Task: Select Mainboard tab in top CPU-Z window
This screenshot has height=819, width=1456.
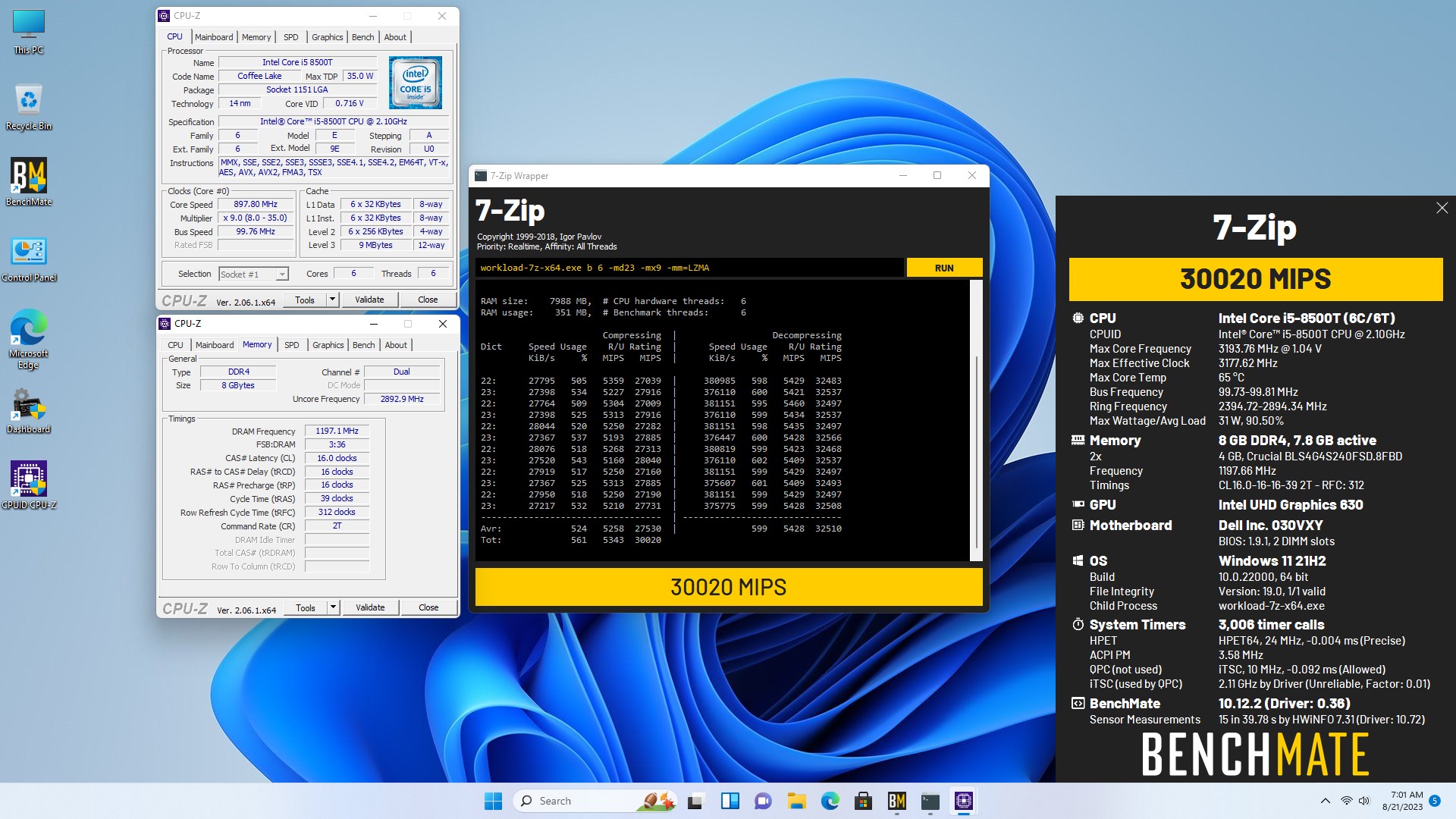Action: [214, 37]
